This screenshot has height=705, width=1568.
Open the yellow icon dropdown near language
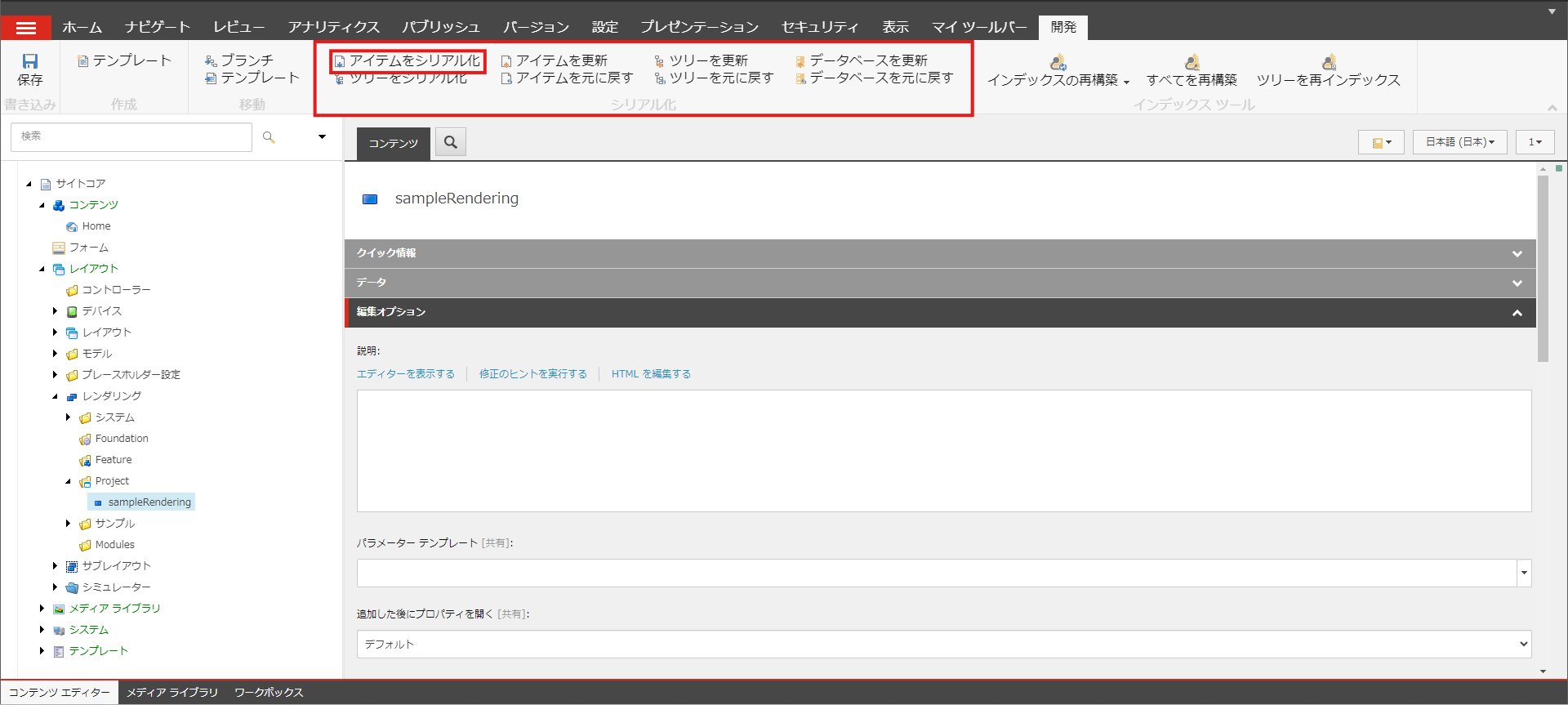point(1381,142)
